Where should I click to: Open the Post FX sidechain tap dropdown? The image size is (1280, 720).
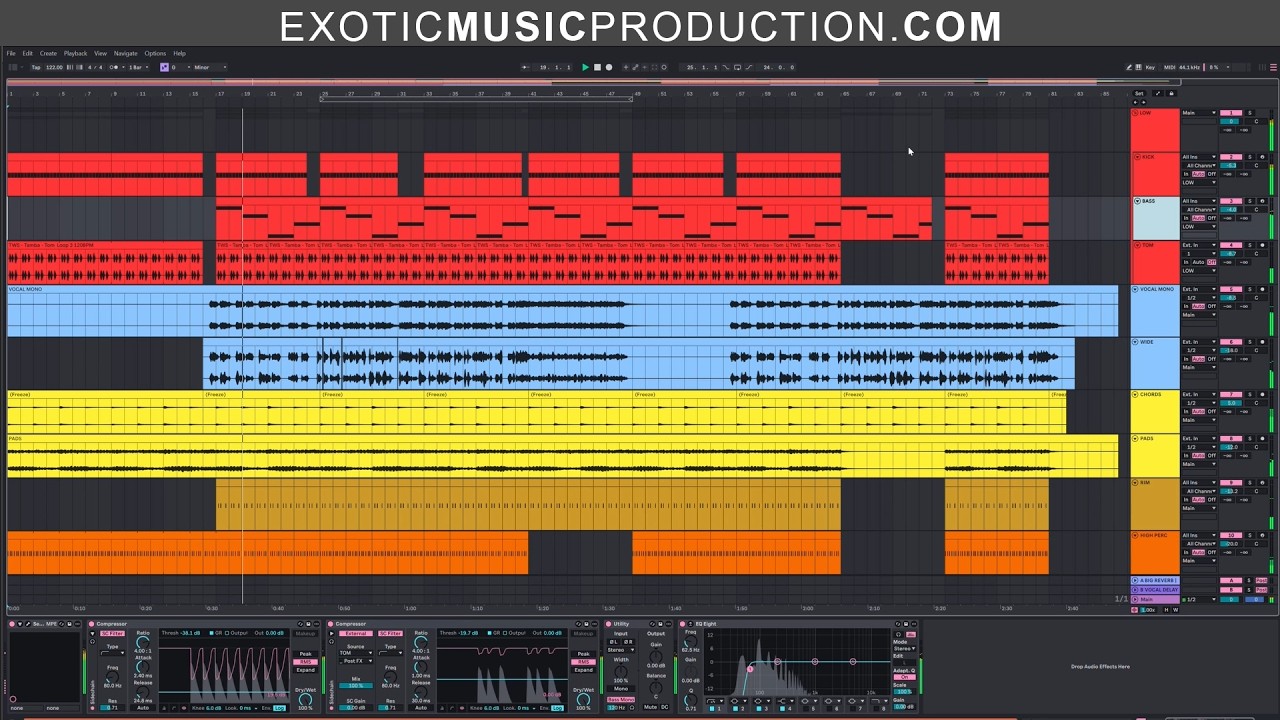point(356,660)
